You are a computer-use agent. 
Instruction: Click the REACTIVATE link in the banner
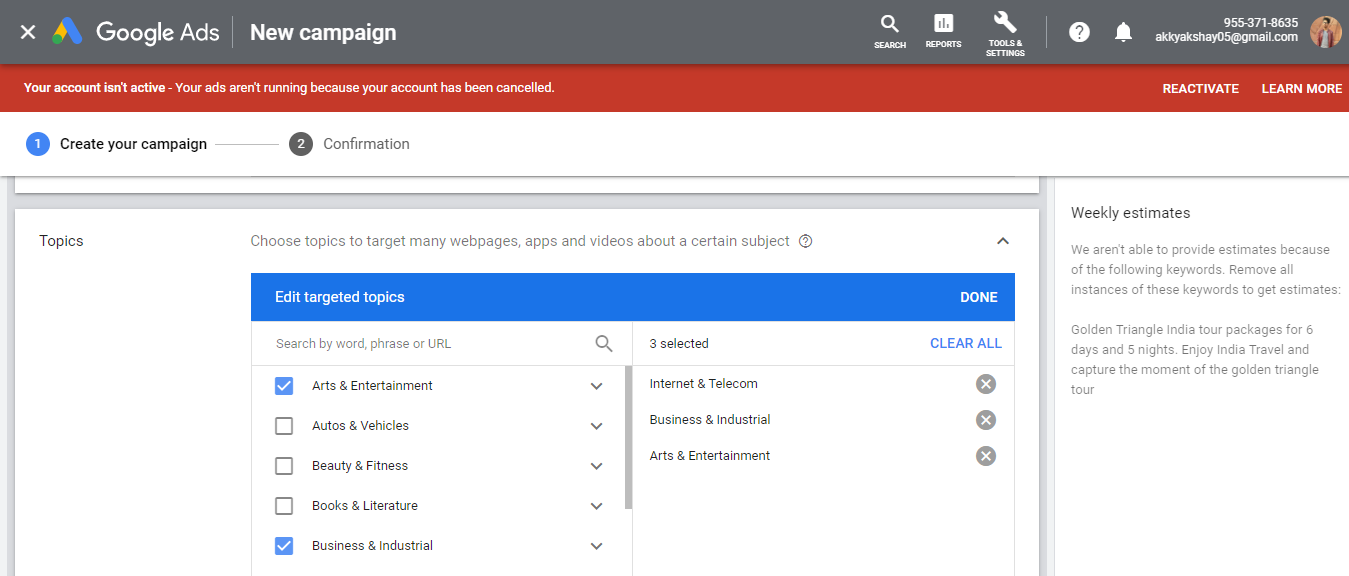click(x=1200, y=88)
